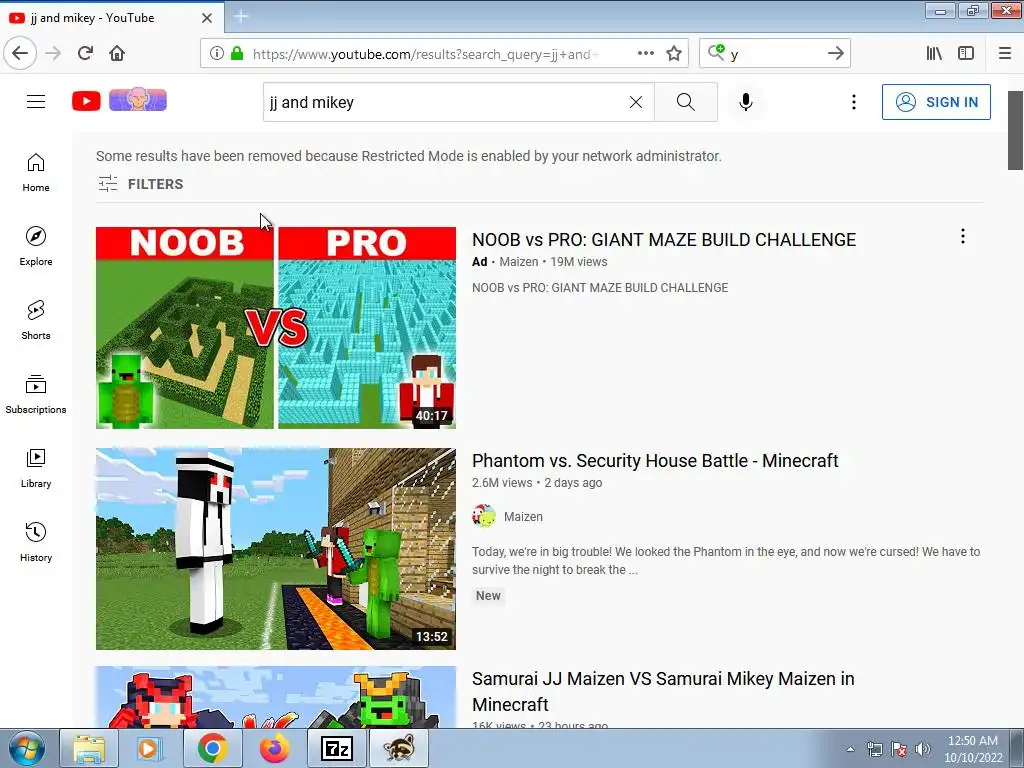Screen dimensions: 1024x768
Task: Open History in the YouTube sidebar
Action: point(36,542)
